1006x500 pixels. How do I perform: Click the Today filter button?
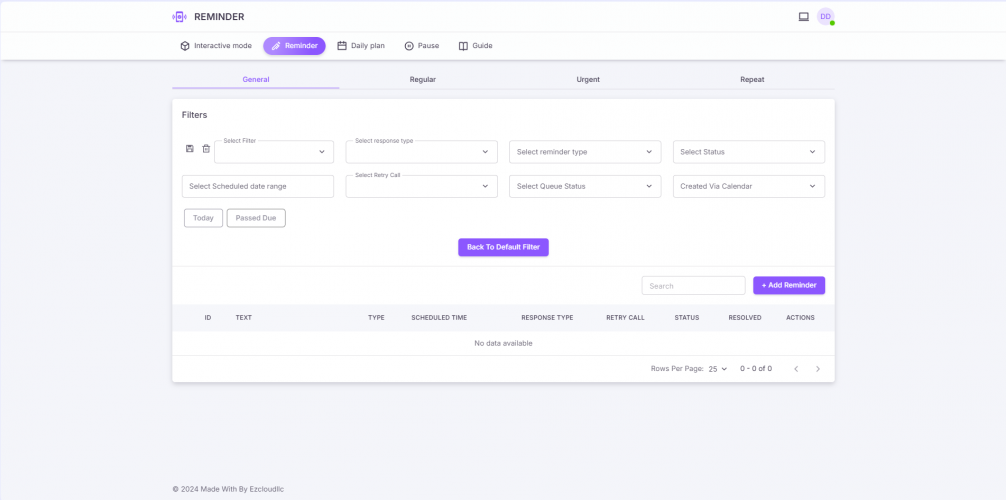(x=203, y=218)
